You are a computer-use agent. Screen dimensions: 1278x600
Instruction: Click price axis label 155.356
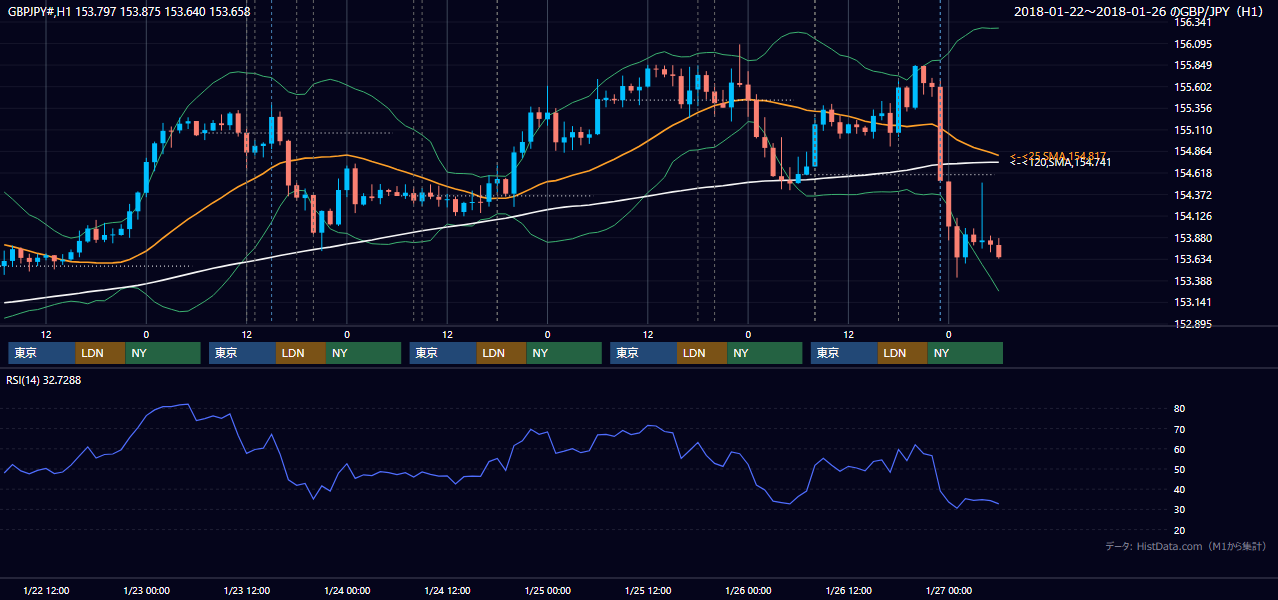point(1193,109)
